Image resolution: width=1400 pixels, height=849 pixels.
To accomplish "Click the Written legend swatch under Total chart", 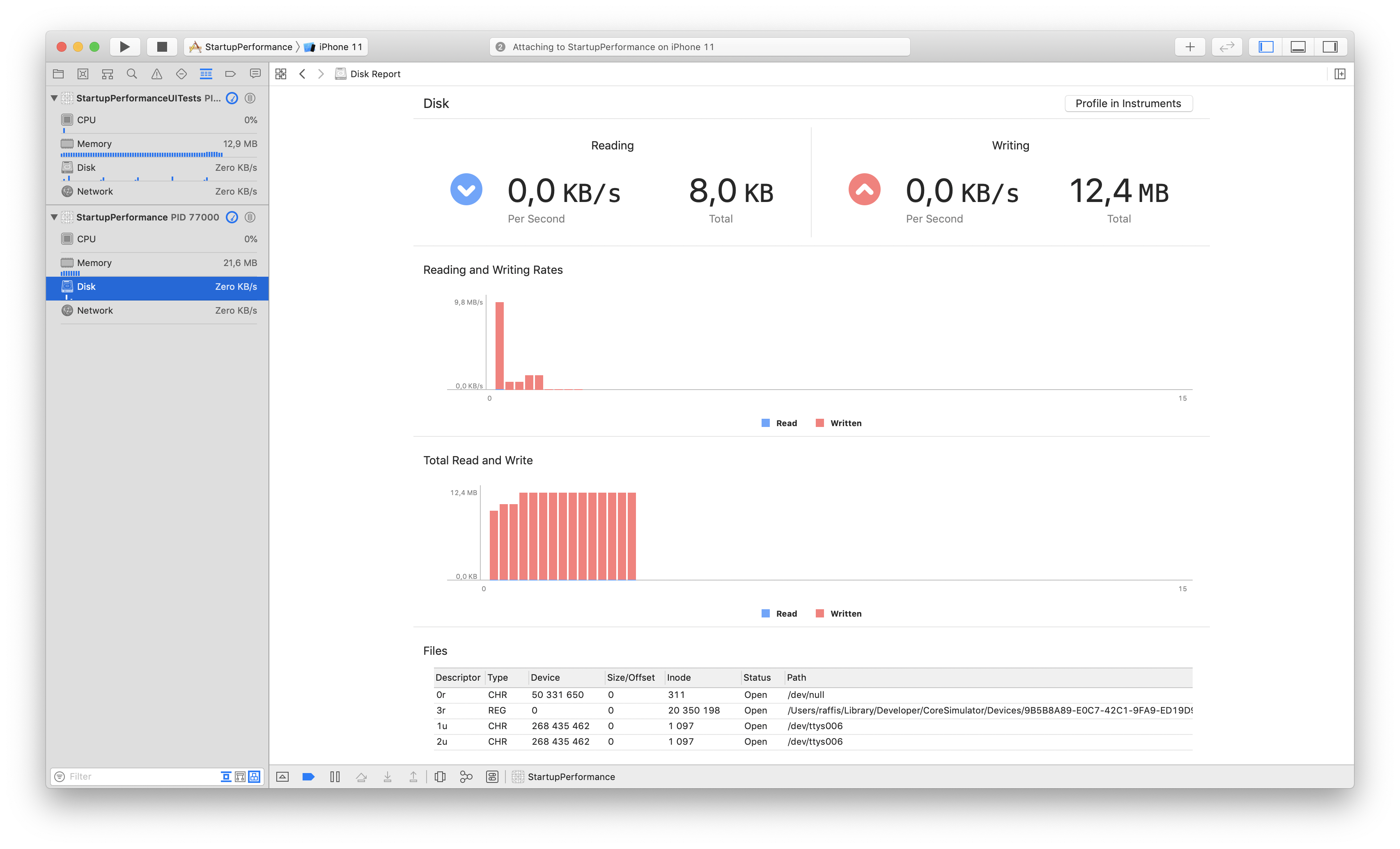I will pos(820,614).
